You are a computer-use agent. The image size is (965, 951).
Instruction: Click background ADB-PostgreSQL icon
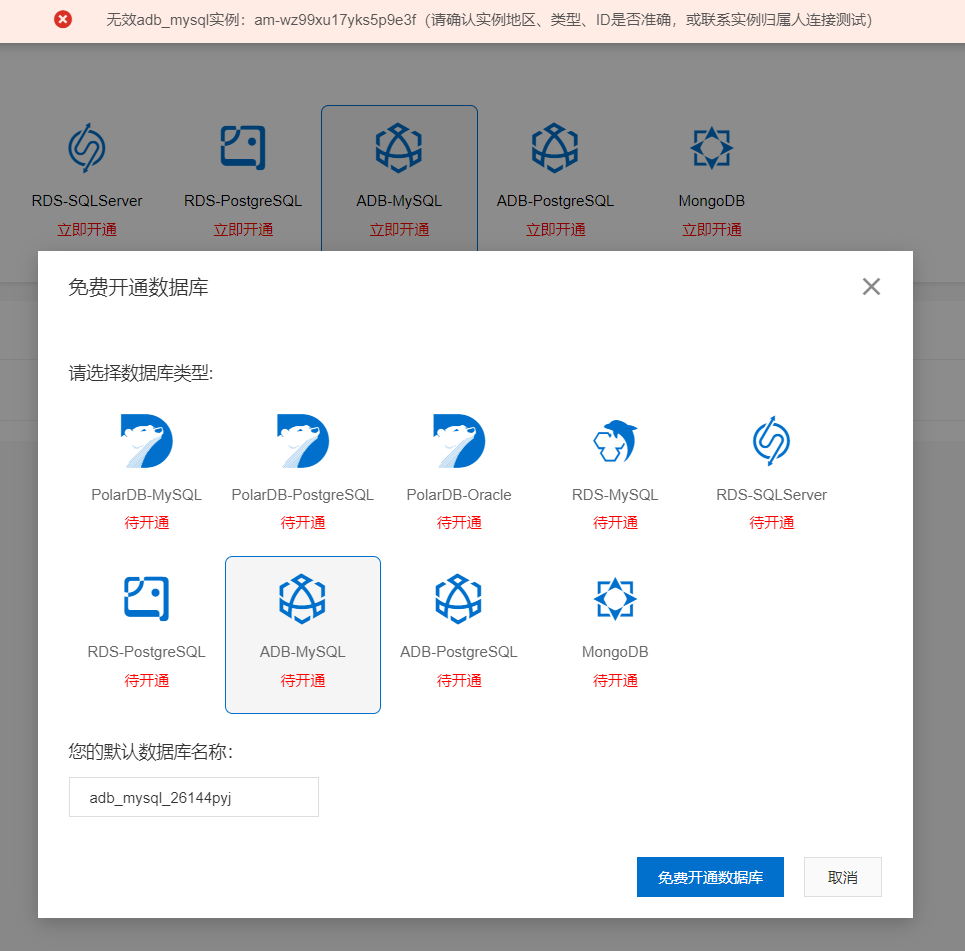[555, 148]
